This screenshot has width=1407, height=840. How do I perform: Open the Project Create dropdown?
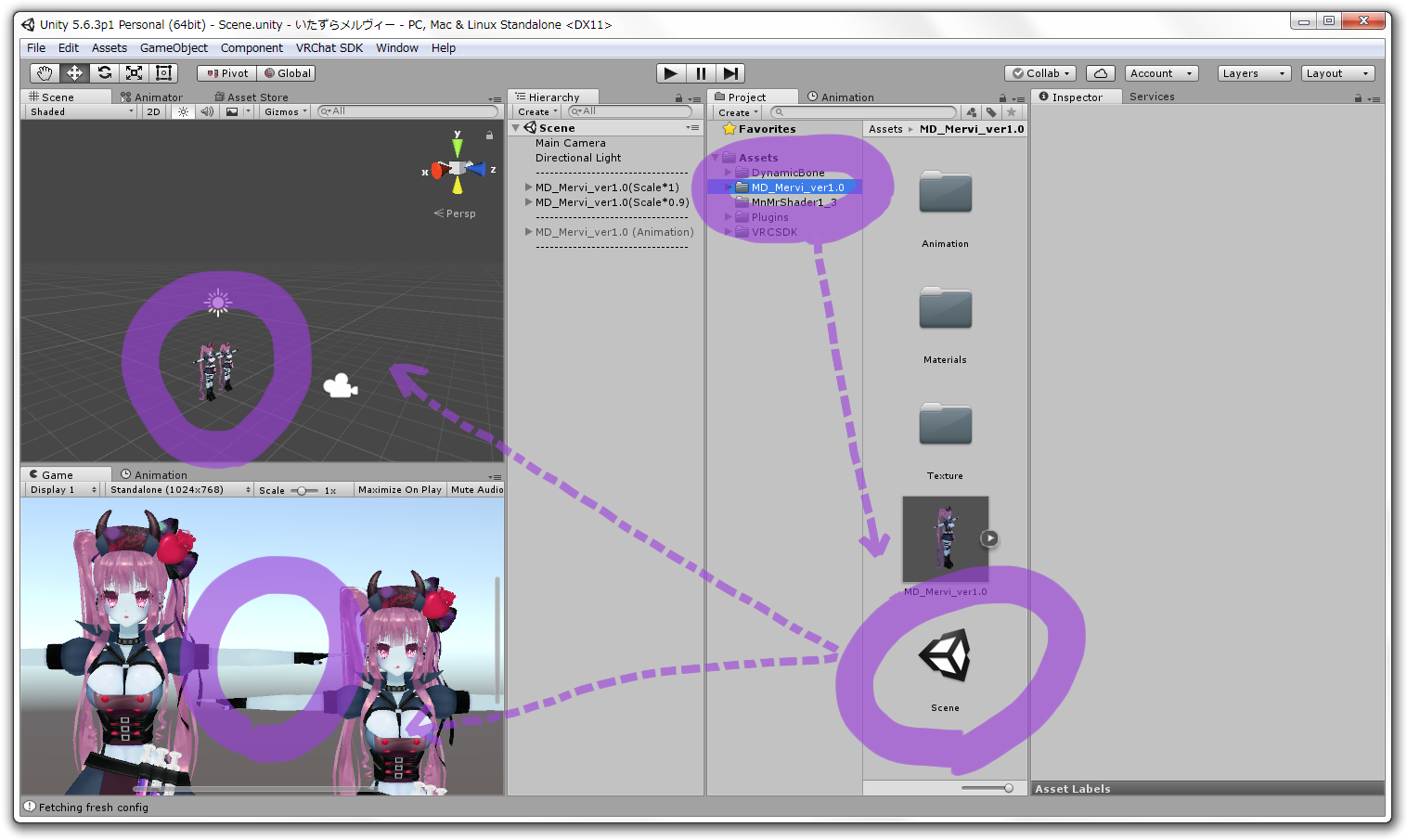[738, 112]
